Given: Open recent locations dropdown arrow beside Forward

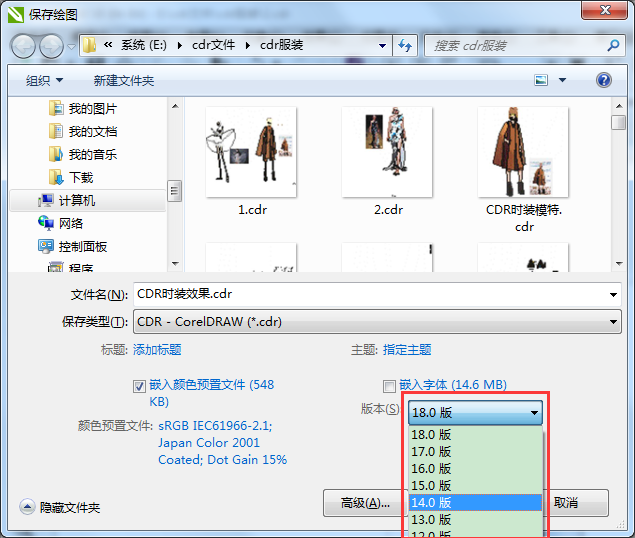Looking at the screenshot, I should [x=71, y=47].
